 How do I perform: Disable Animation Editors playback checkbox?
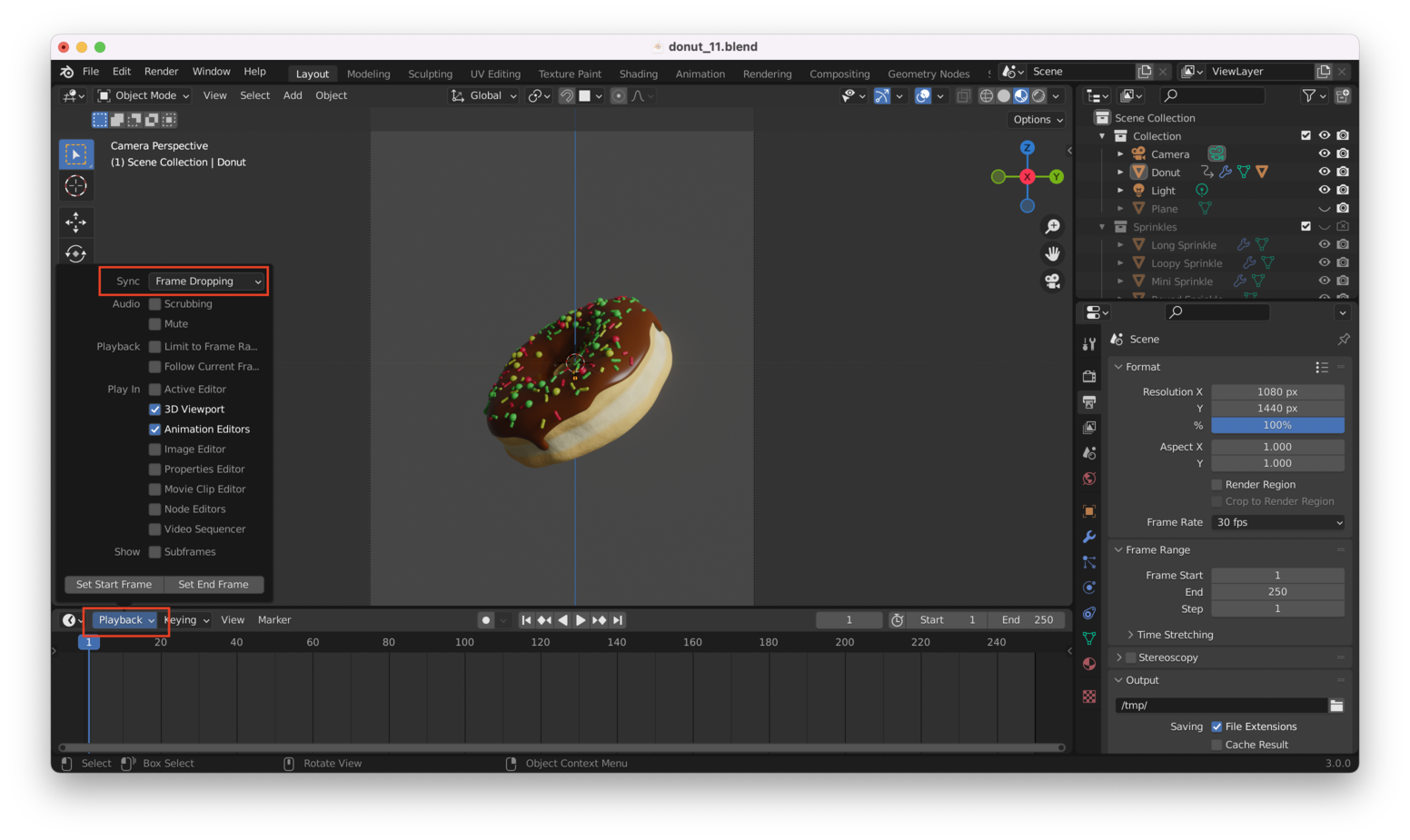coord(154,429)
